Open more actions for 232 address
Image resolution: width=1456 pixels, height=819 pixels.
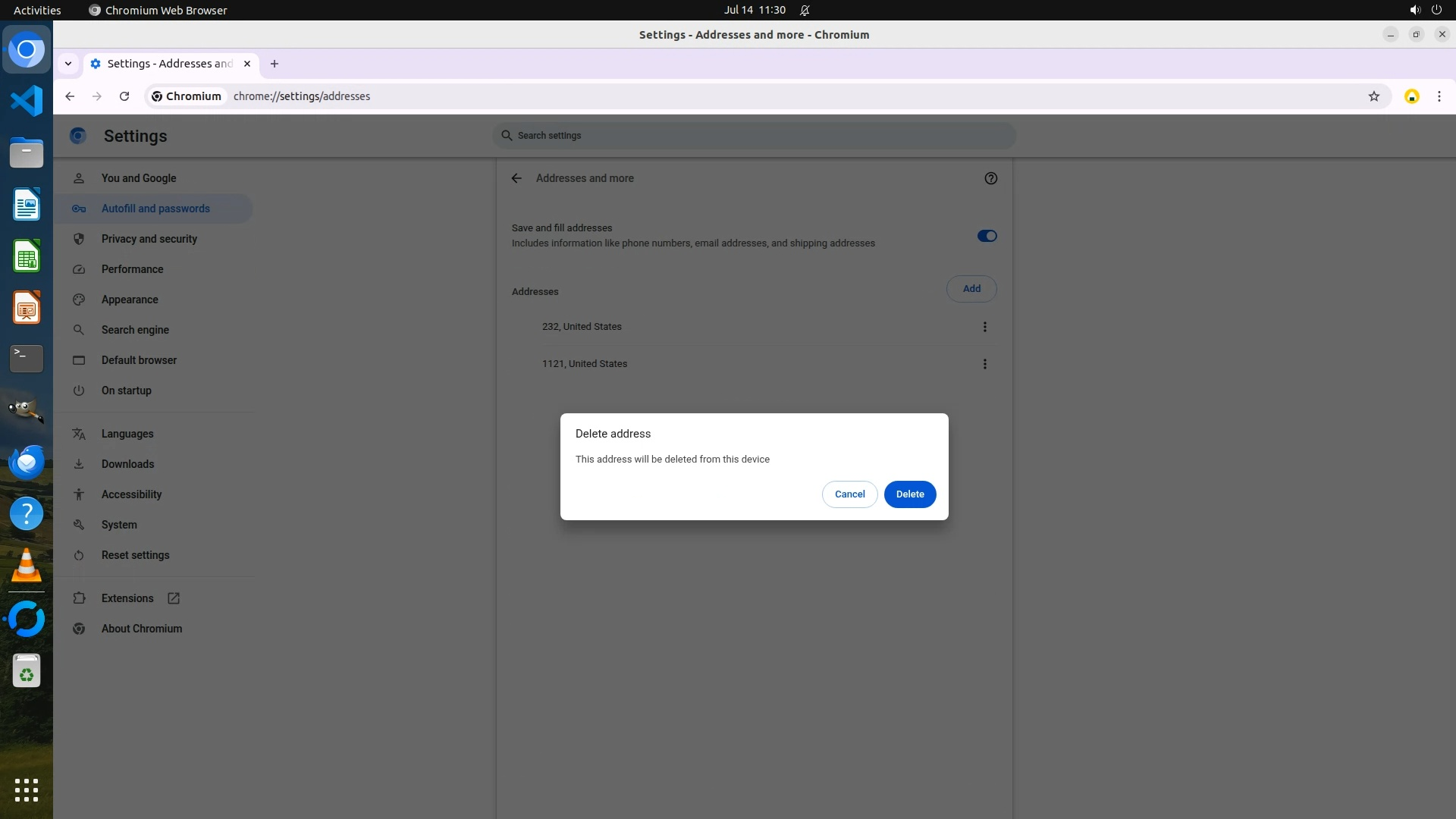pos(984,327)
